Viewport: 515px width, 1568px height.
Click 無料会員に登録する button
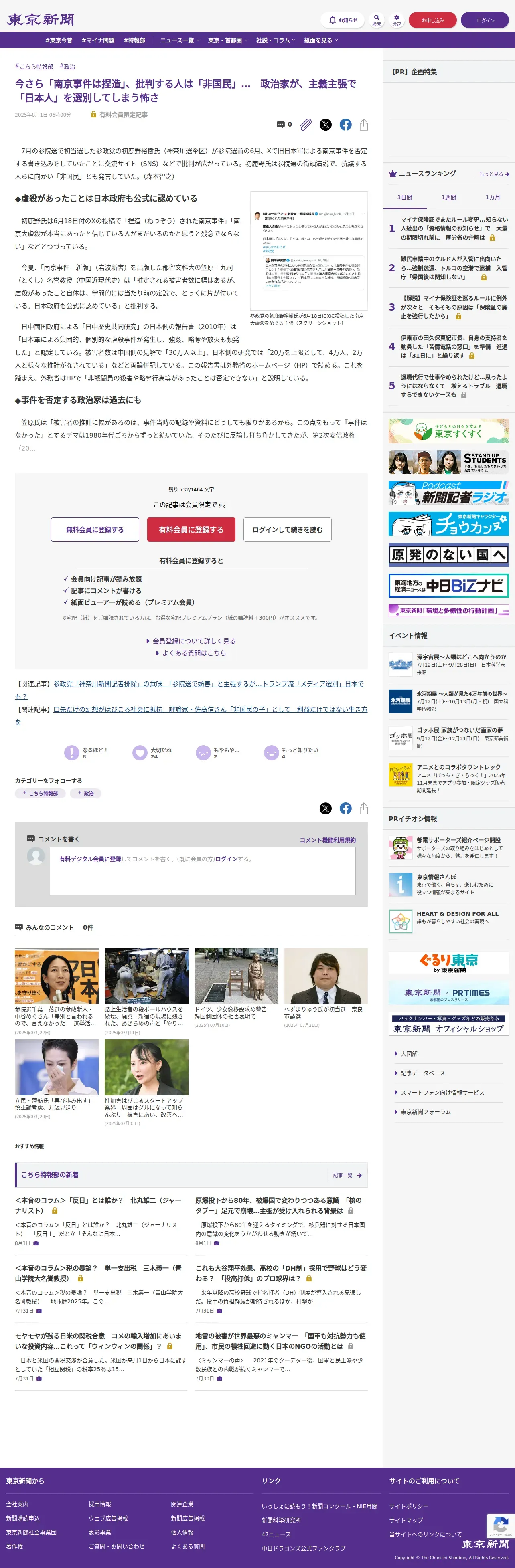coord(95,529)
